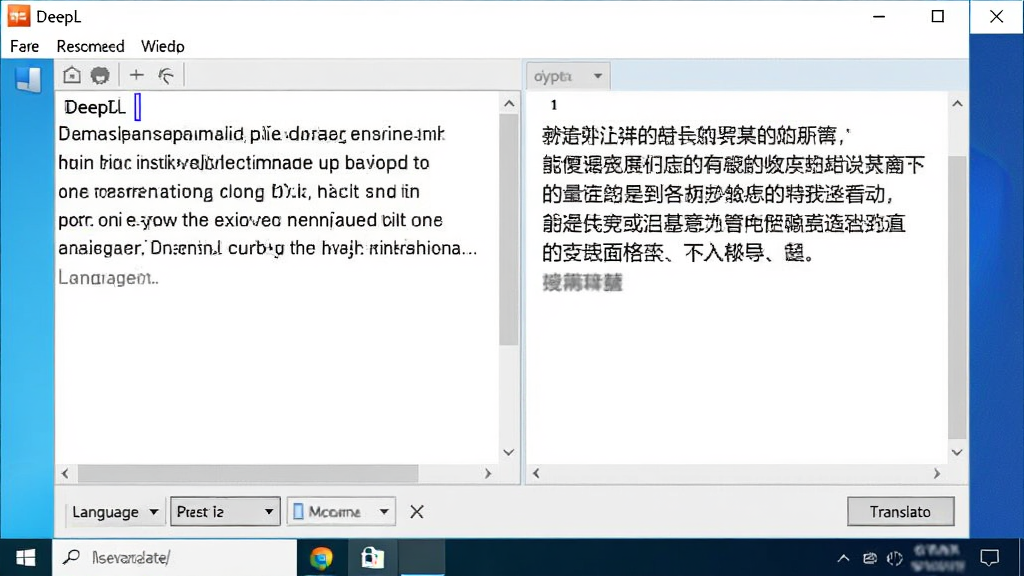
Task: Click the taskbar search box
Action: coord(174,558)
